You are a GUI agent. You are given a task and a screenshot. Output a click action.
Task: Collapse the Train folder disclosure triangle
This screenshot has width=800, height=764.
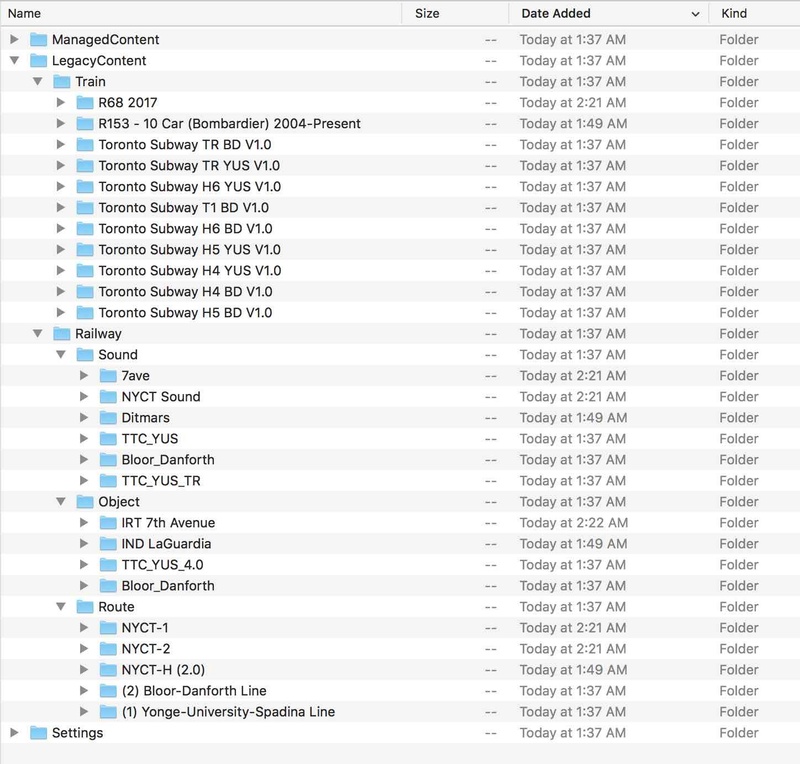38,81
